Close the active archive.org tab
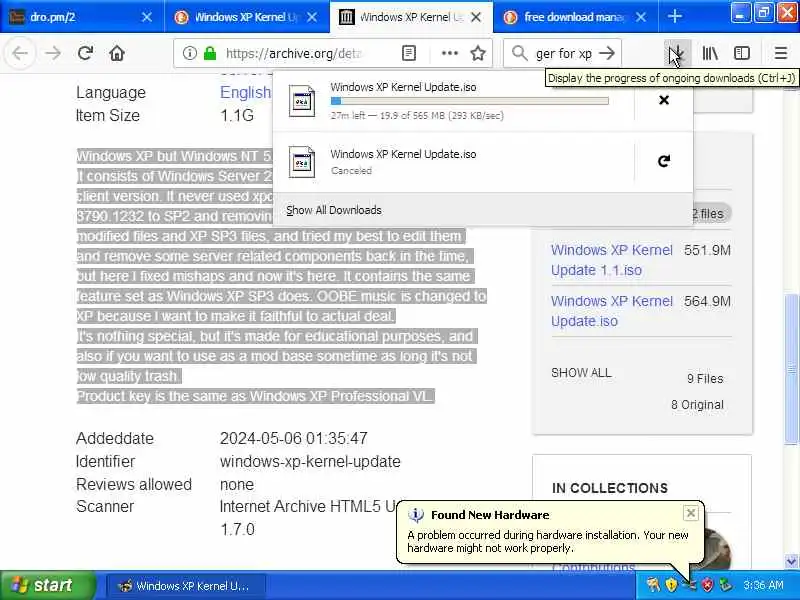The image size is (800, 600). point(476,17)
